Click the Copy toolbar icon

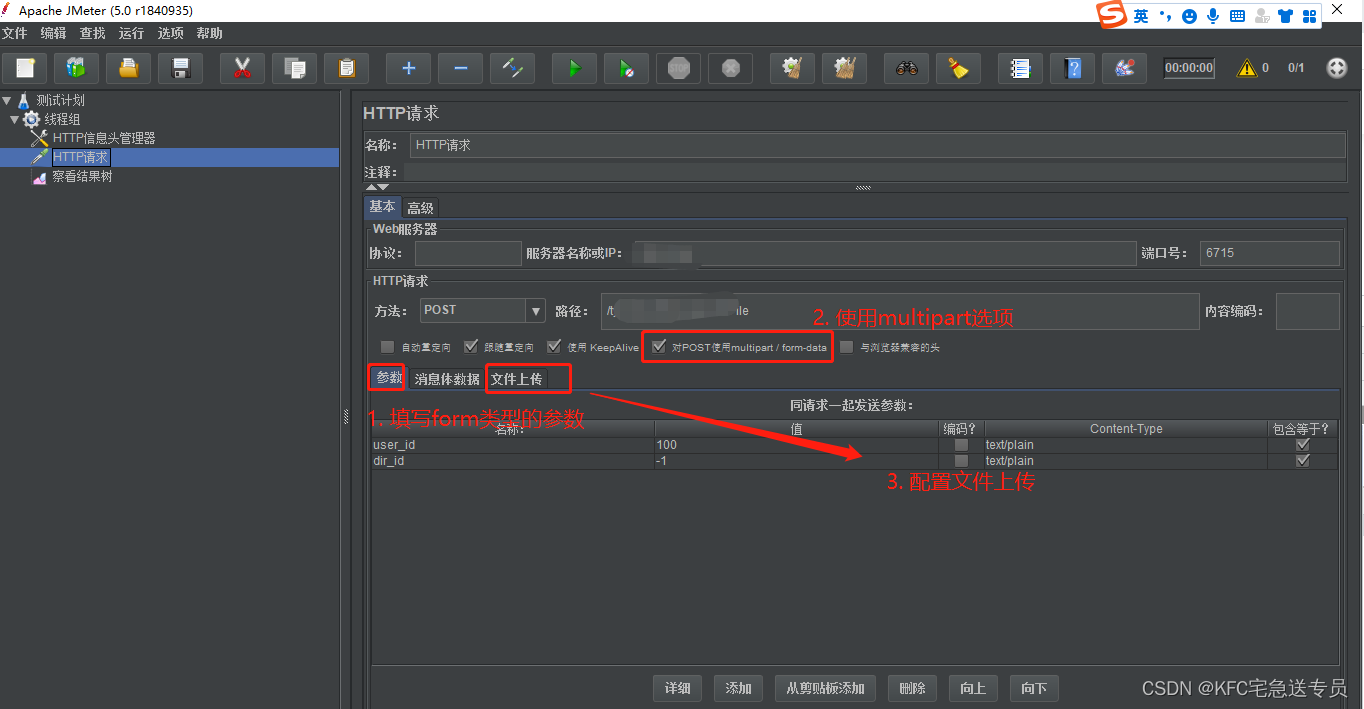[x=294, y=68]
